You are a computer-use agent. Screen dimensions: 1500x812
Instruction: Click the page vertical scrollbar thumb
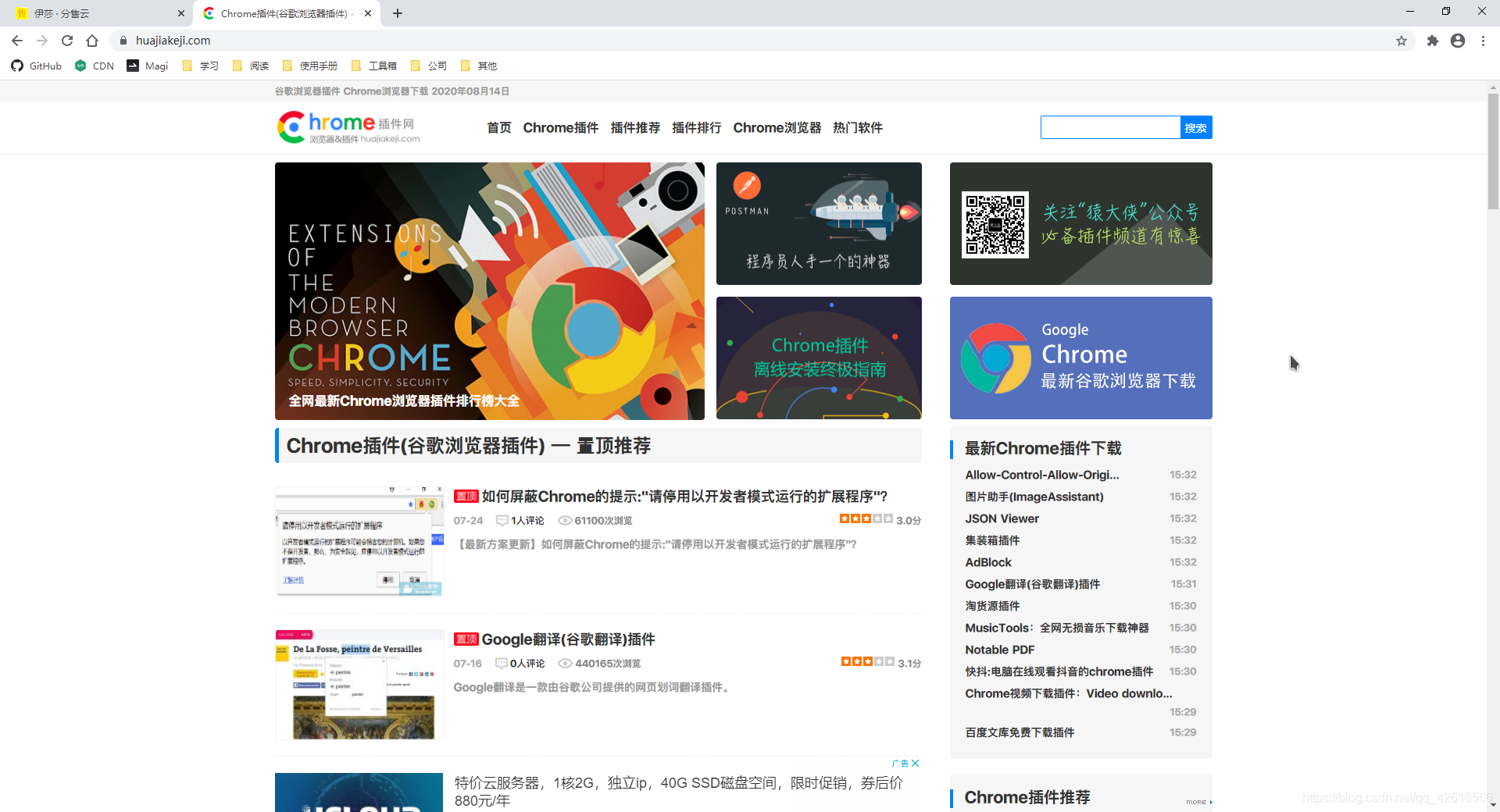(x=1493, y=152)
